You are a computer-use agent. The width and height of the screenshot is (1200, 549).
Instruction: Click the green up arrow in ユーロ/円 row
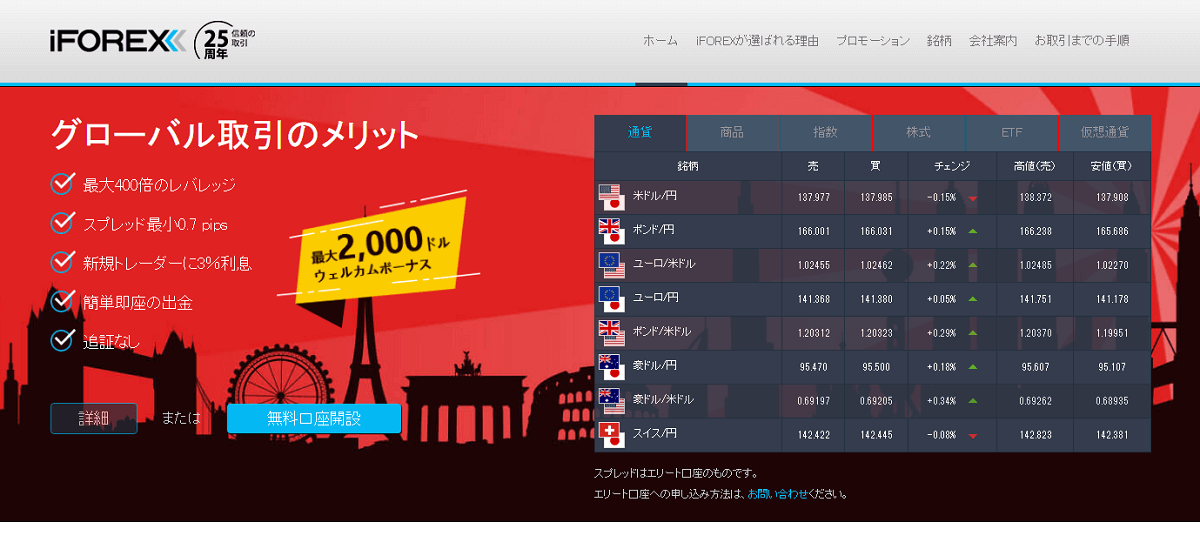[972, 299]
